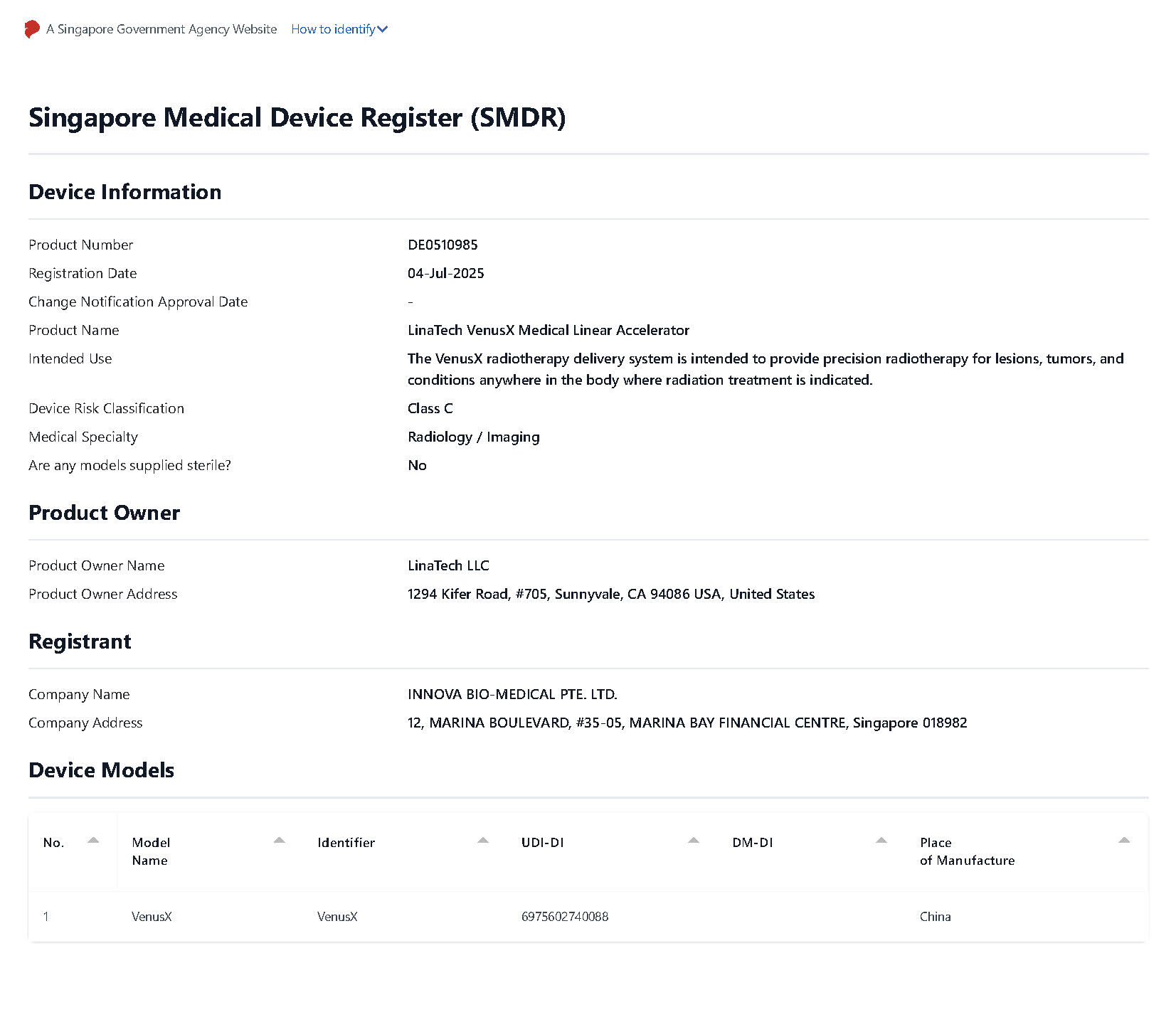
Task: Click the Singapore Medical Device Register heading
Action: (x=297, y=117)
